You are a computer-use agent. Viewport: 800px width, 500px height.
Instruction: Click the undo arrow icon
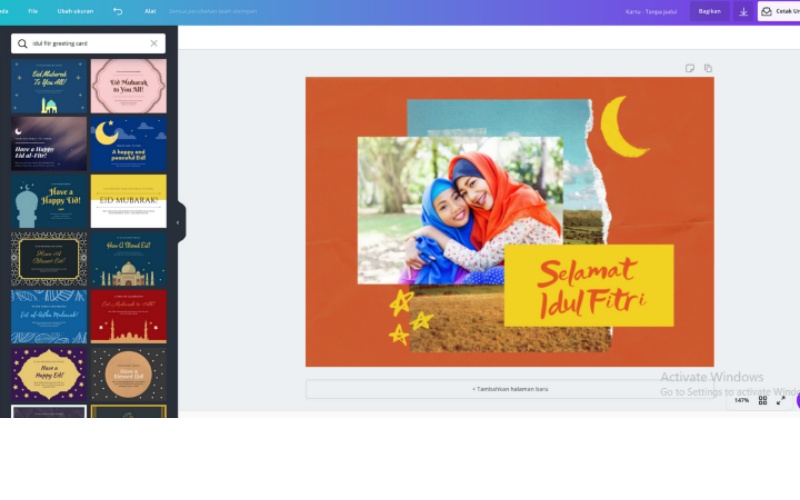[117, 11]
